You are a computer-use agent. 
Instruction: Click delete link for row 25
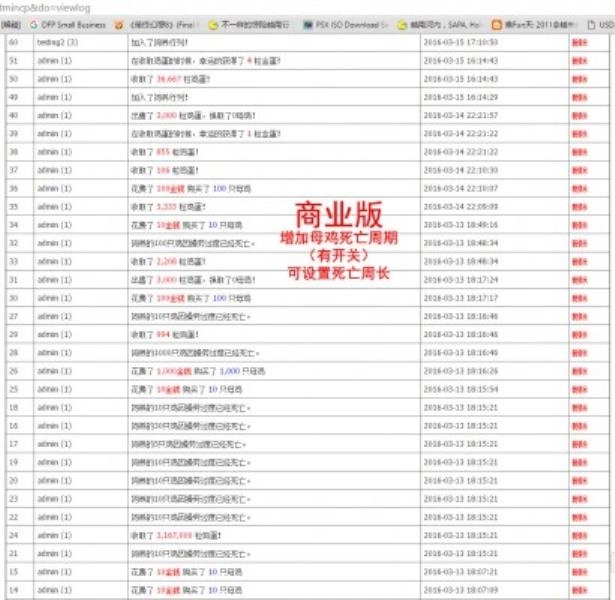579,389
